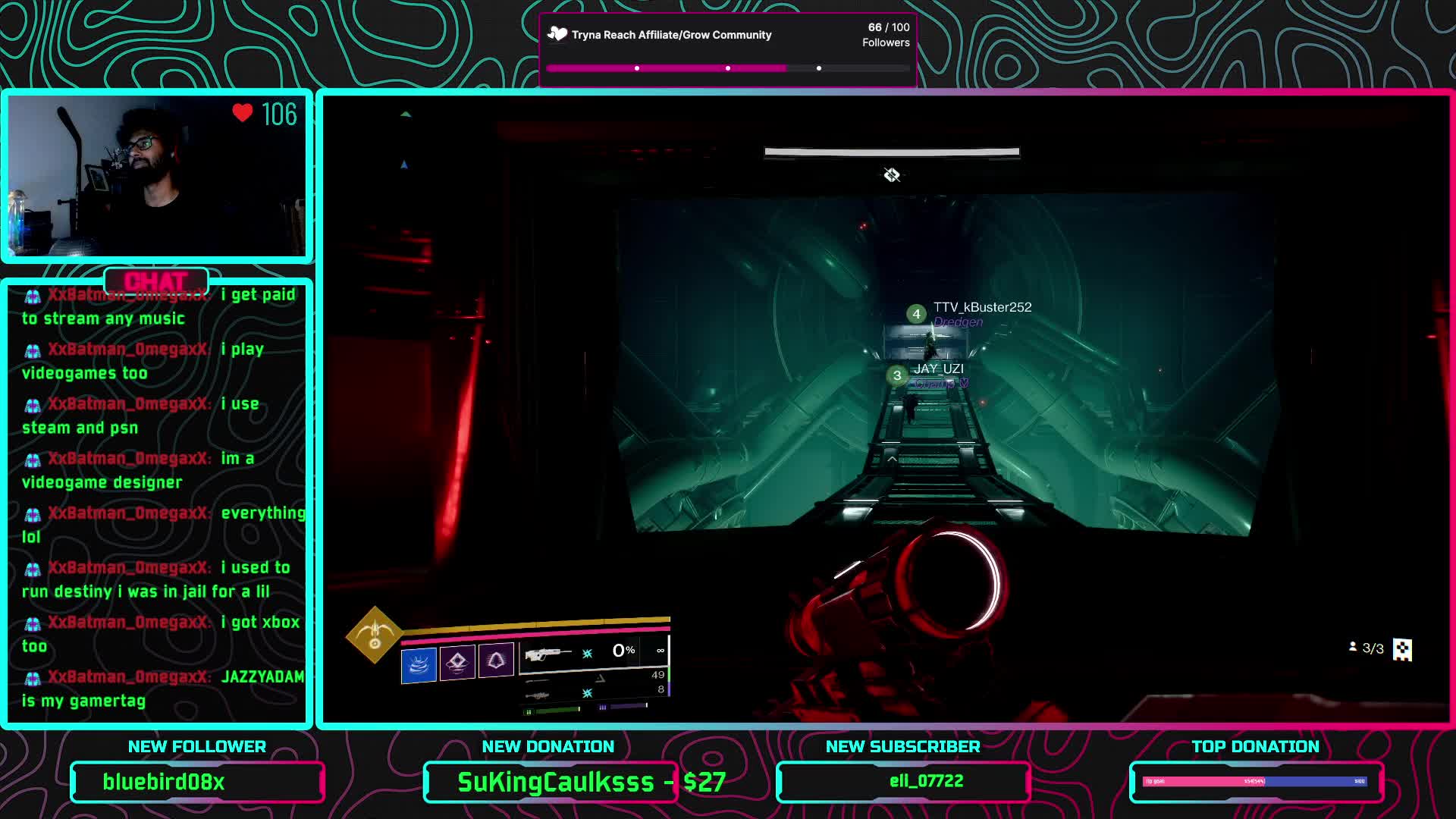Click the reserve ammo count 49

coord(657,675)
